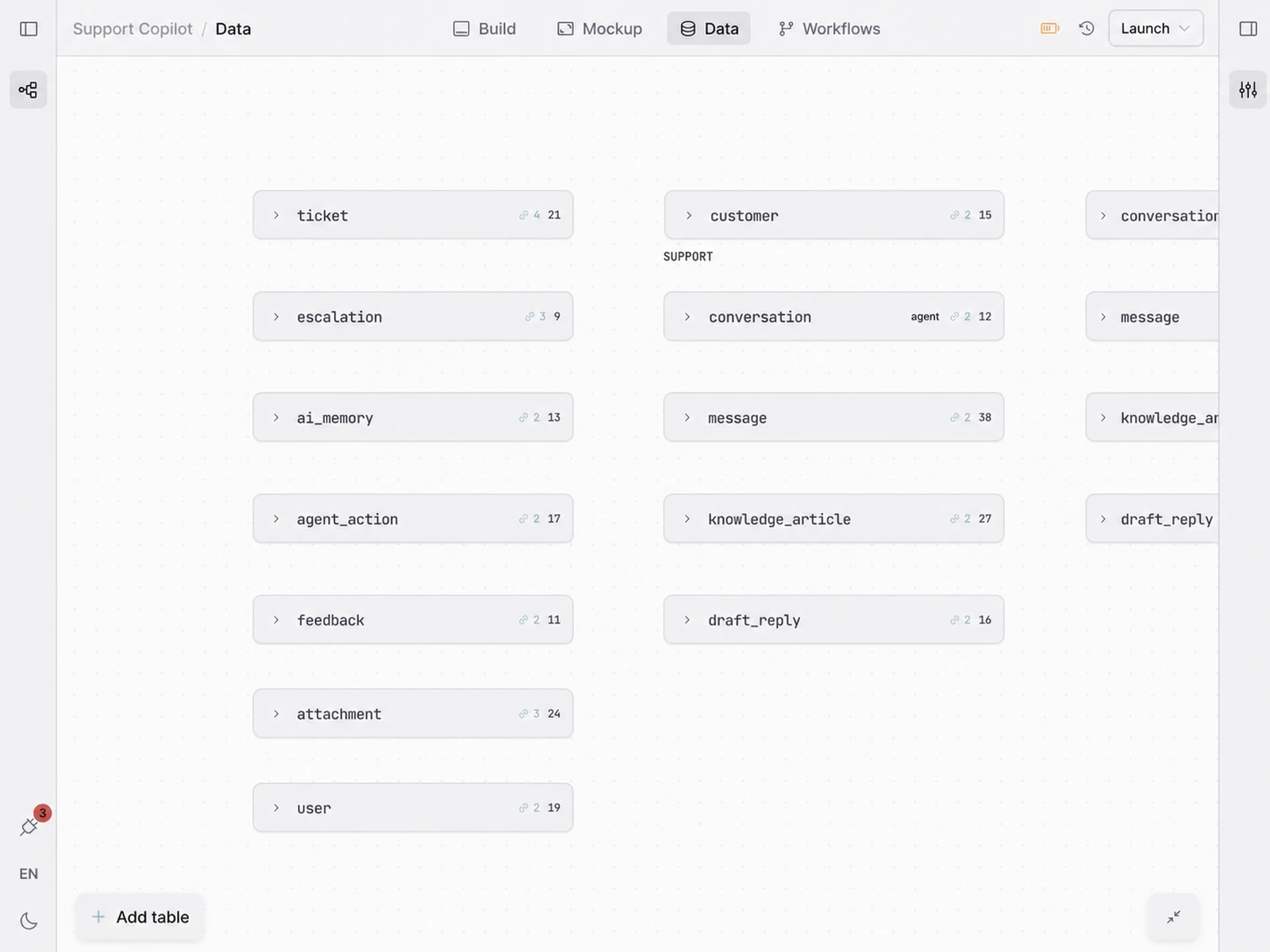This screenshot has height=952, width=1270.
Task: Expand right-column draft_reply table without counts
Action: 1103,519
